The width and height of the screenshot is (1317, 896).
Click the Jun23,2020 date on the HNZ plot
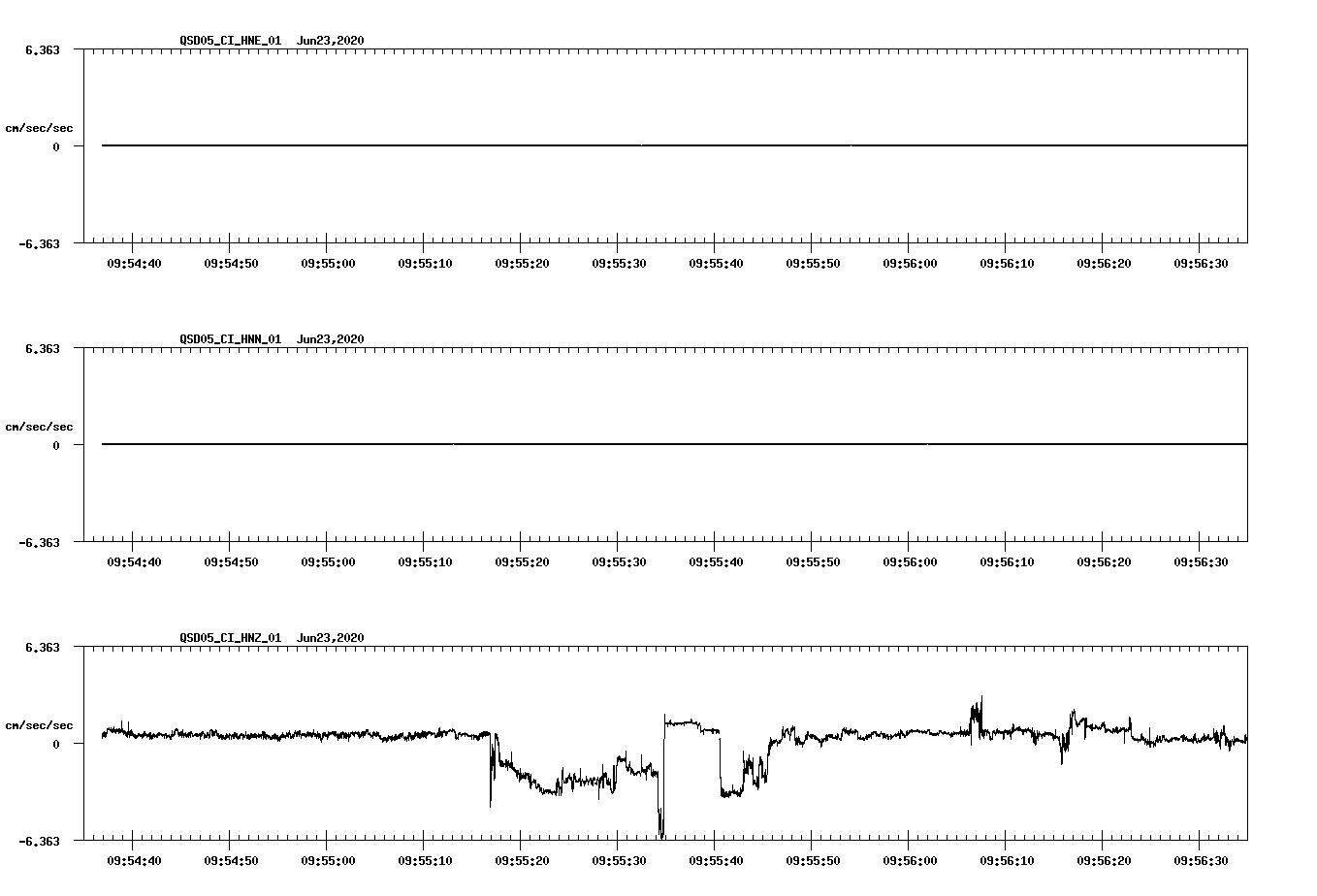tap(331, 638)
